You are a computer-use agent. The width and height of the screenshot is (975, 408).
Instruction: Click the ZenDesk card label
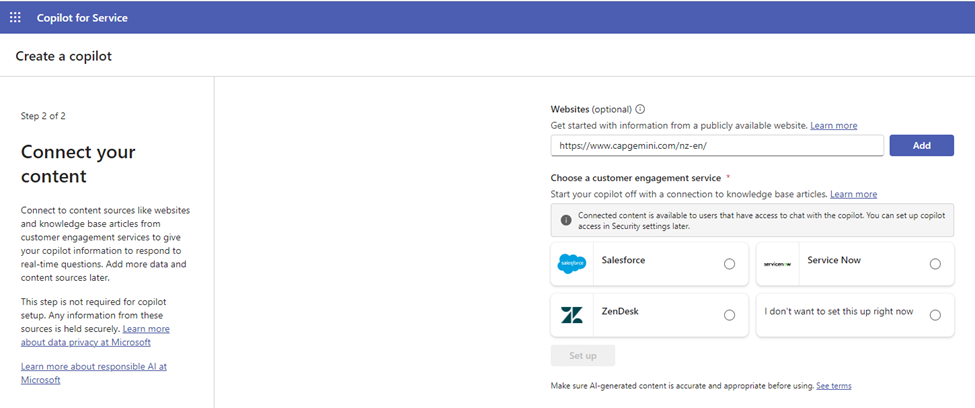[620, 311]
